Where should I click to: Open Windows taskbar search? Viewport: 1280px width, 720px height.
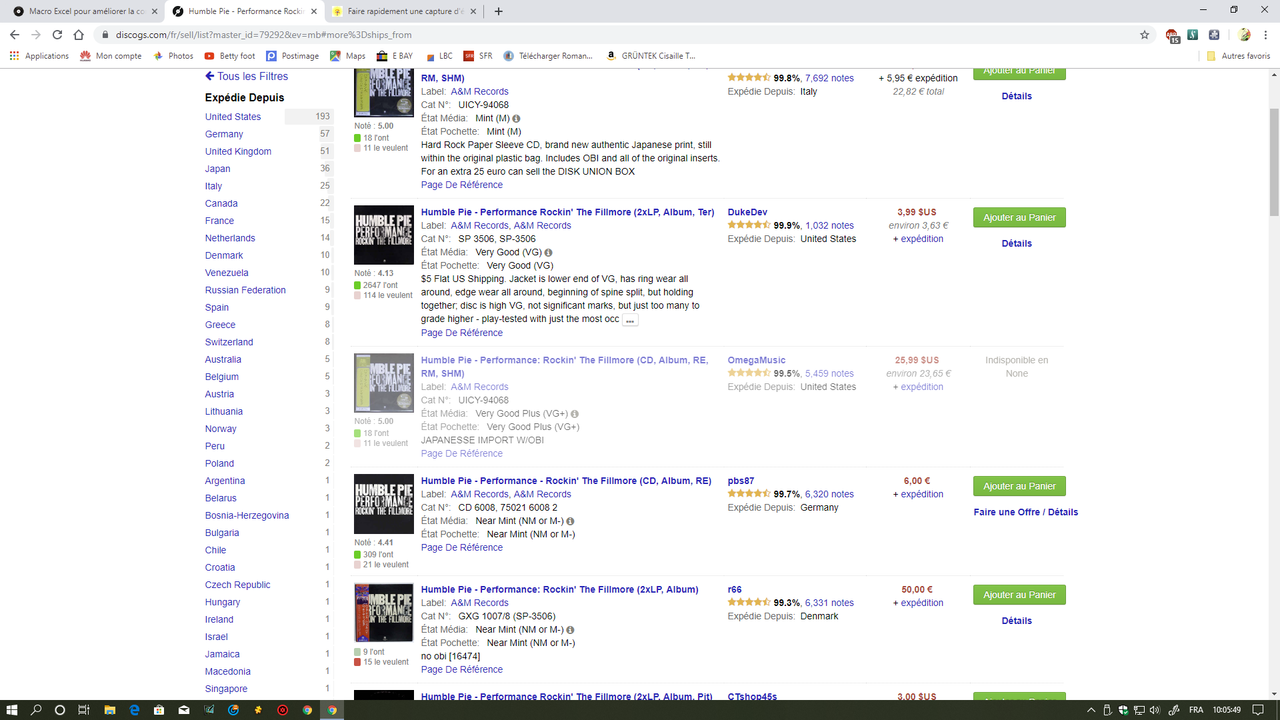pyautogui.click(x=36, y=709)
